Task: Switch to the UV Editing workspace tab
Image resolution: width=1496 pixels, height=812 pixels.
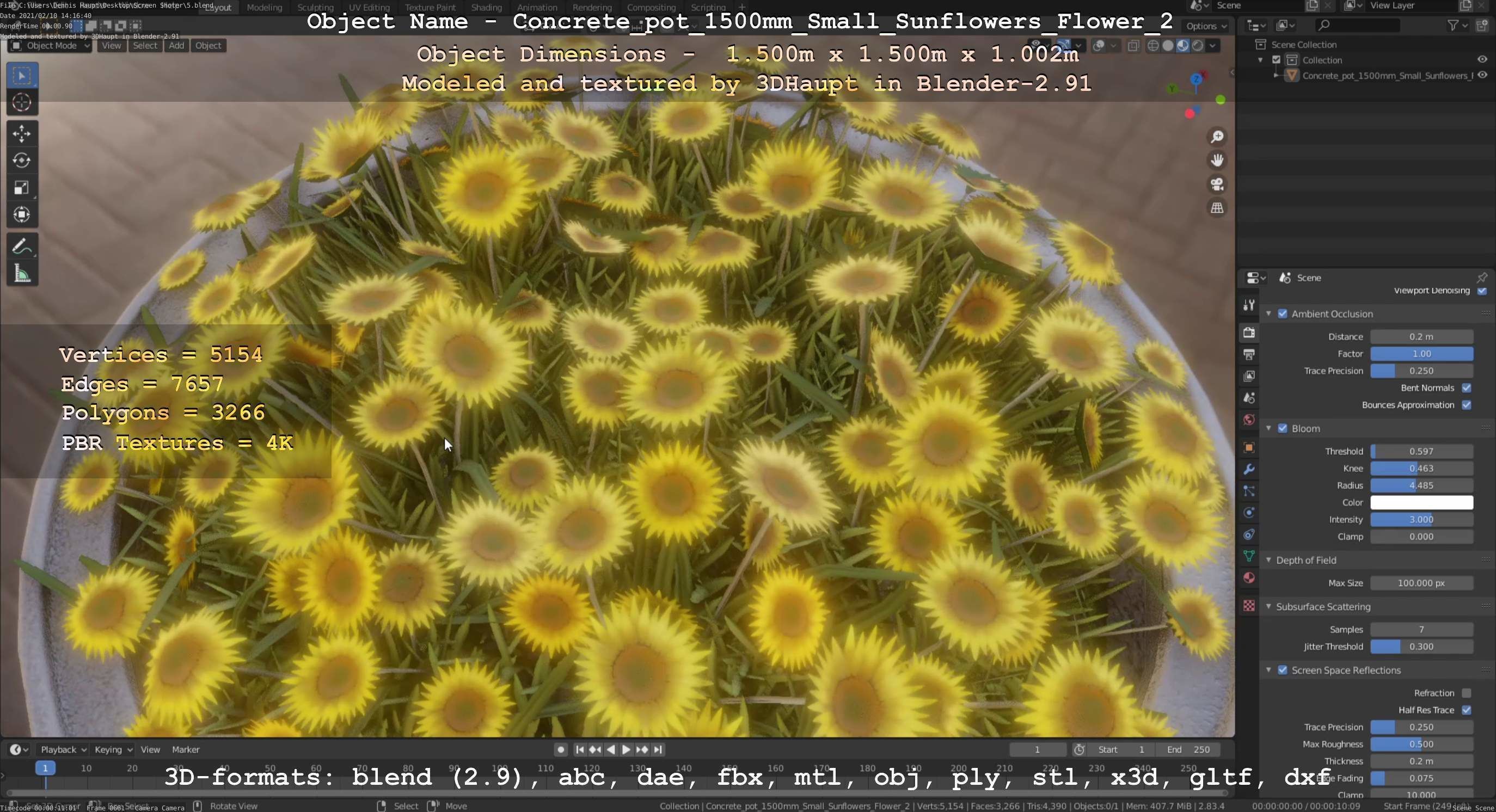Action: [369, 8]
